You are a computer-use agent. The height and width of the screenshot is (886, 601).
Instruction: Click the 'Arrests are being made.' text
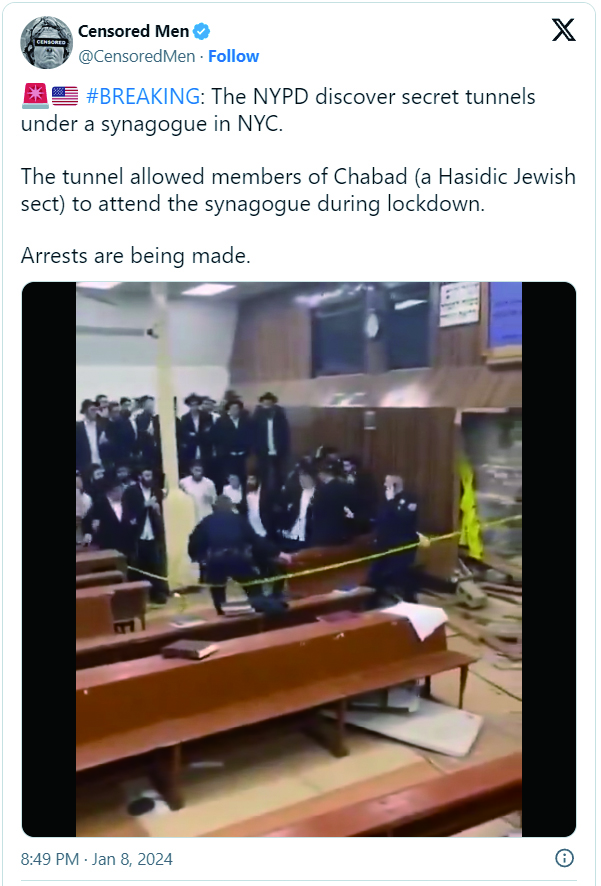coord(136,256)
